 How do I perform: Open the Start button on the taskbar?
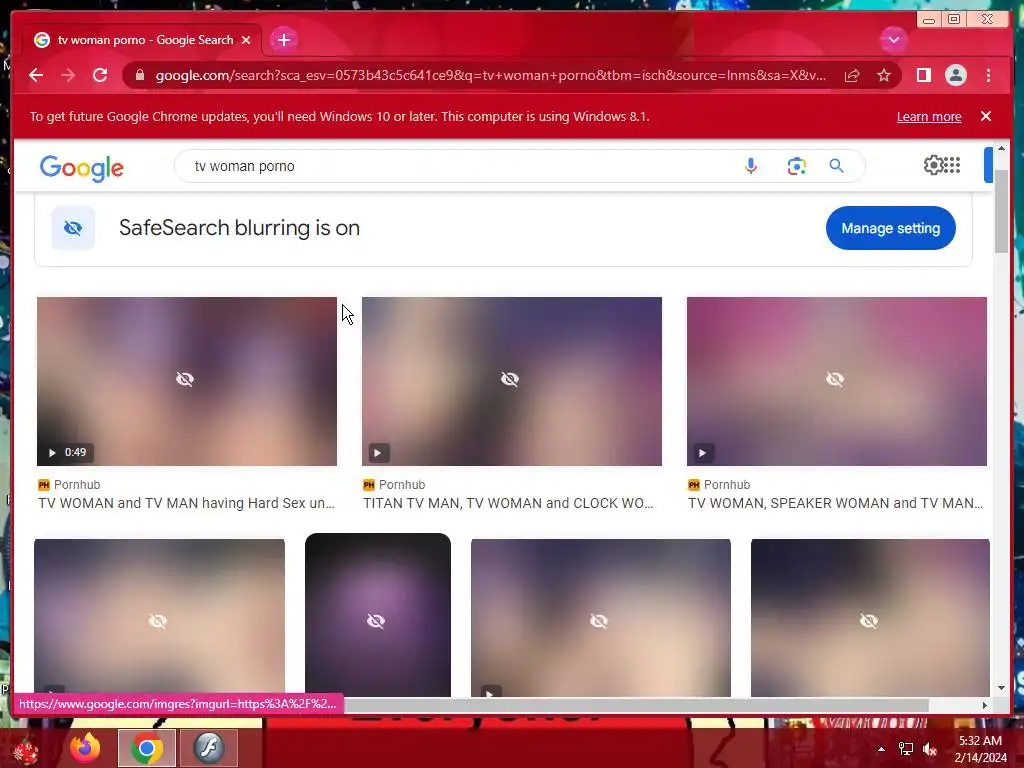coord(26,750)
